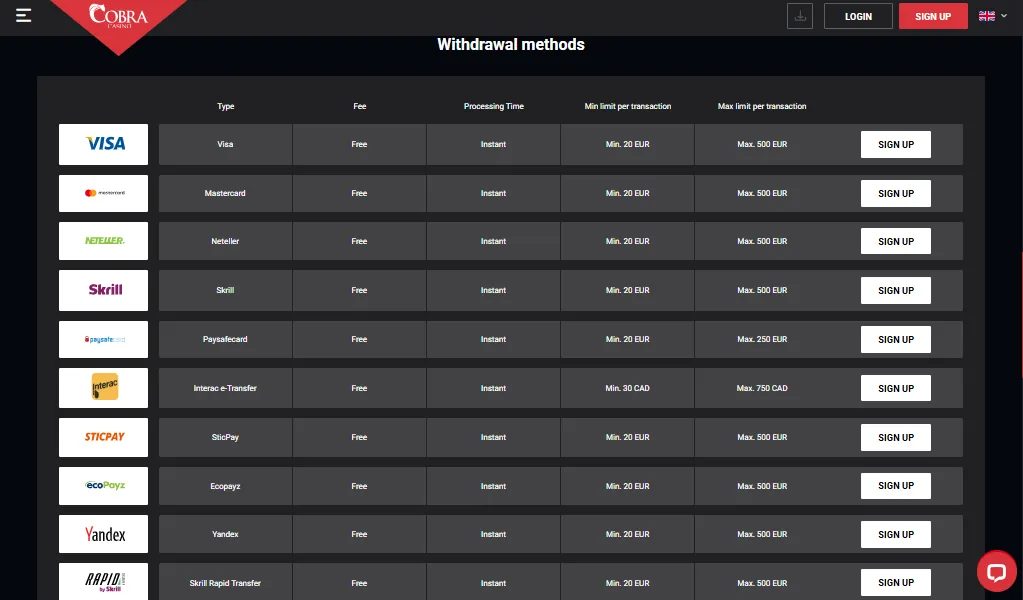
Task: Click the Withdrawal methods heading
Action: point(511,44)
